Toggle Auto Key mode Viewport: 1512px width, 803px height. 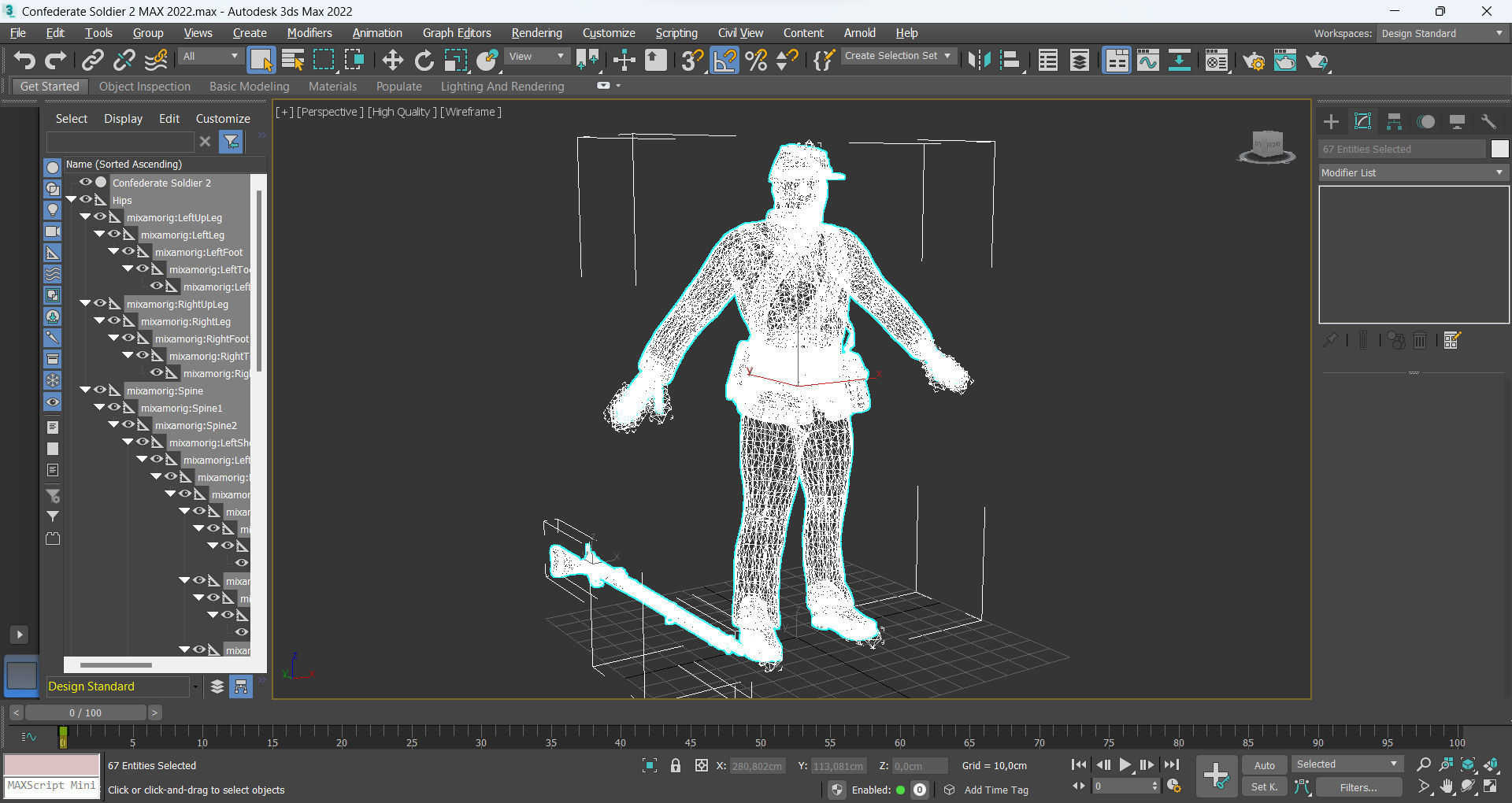click(1264, 765)
